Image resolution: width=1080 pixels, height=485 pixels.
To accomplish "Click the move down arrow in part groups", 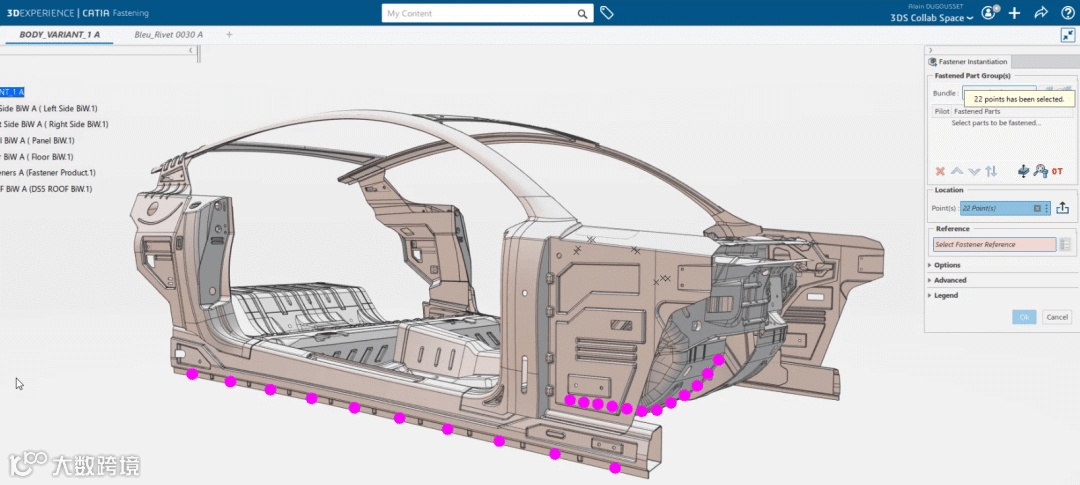I will click(x=974, y=171).
